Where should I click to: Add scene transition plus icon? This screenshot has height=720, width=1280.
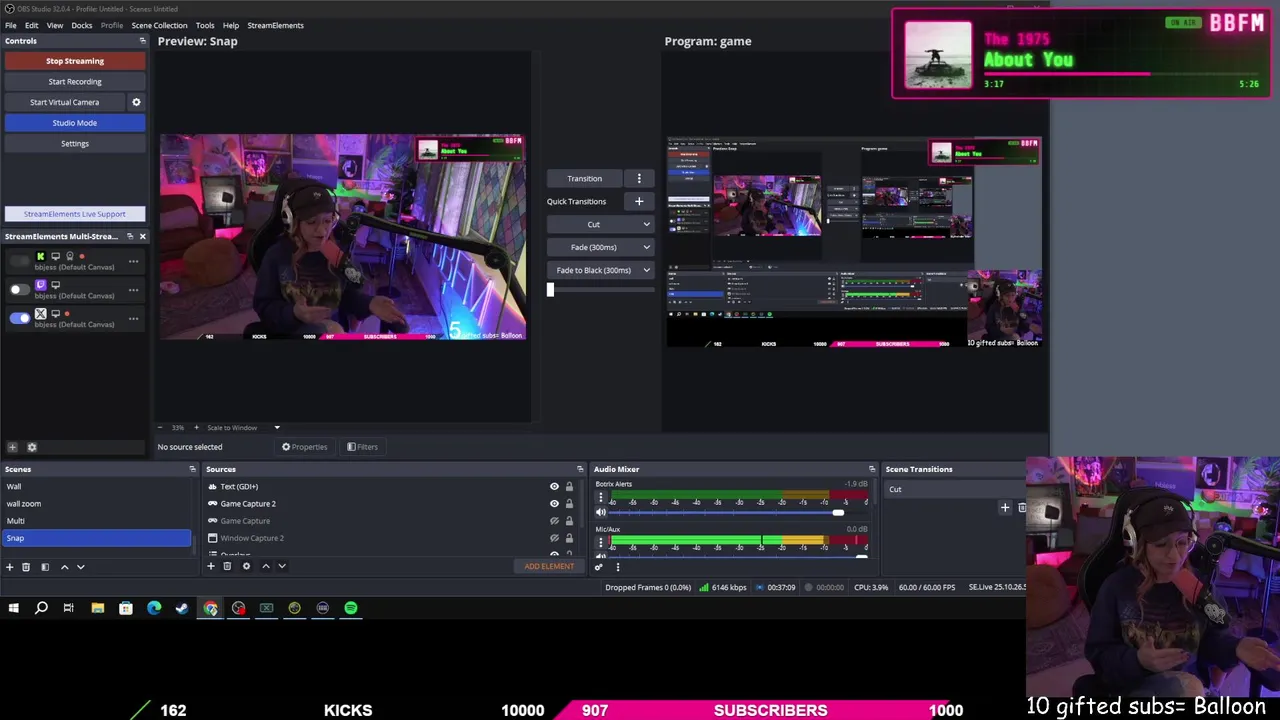1005,508
